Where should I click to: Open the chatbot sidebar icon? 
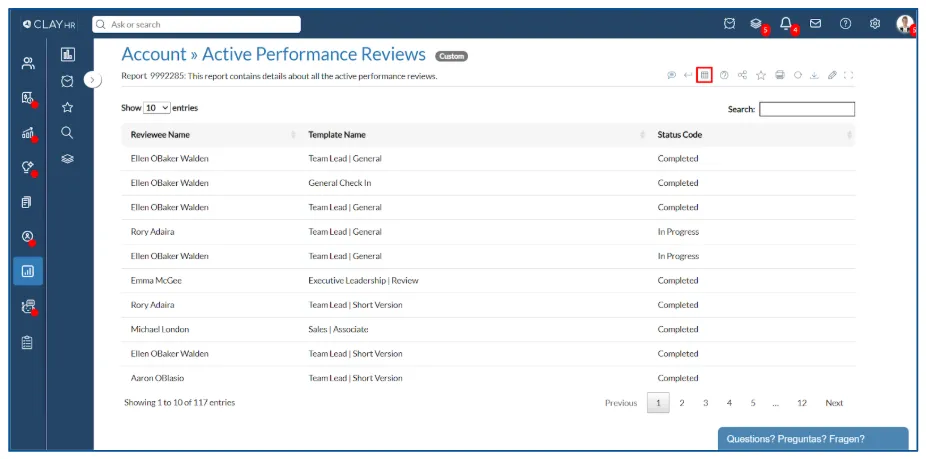[28, 306]
